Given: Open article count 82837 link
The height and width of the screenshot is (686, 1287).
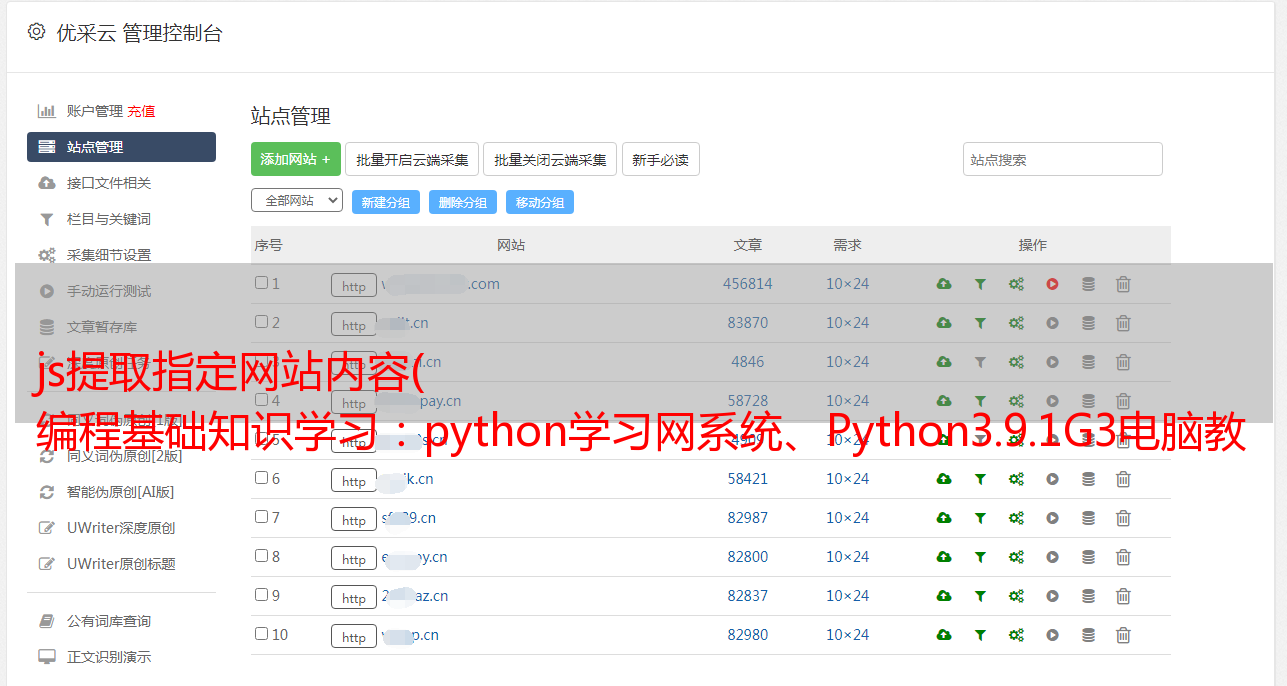Looking at the screenshot, I should coord(748,596).
